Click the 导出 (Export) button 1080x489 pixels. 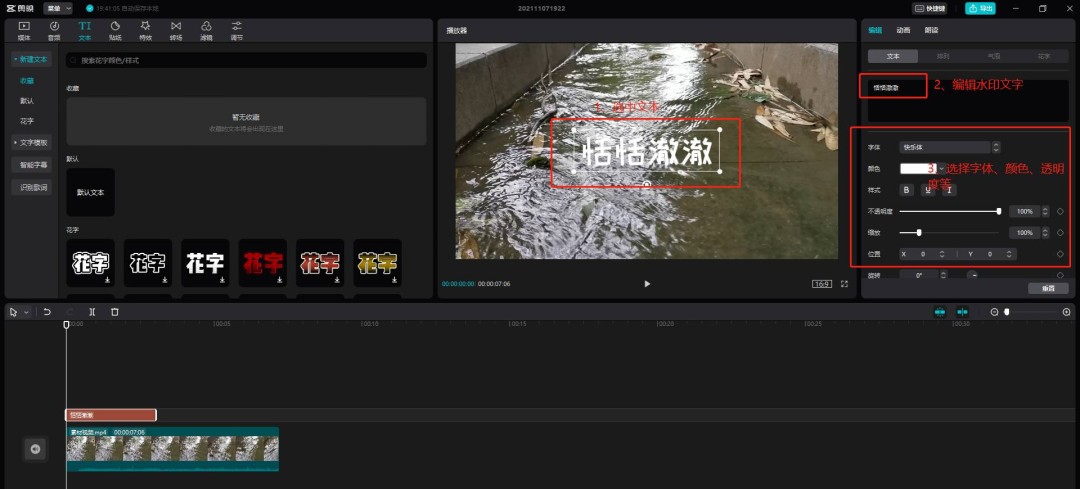pyautogui.click(x=980, y=8)
